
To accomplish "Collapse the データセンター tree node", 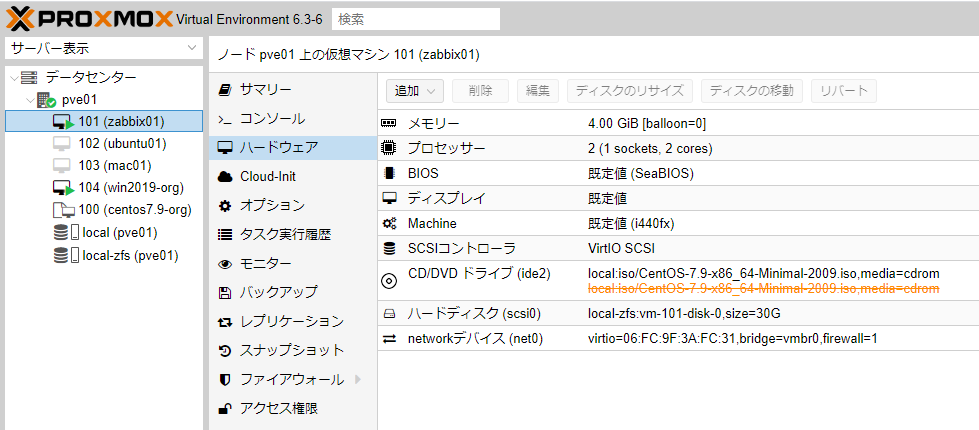I will (15, 77).
